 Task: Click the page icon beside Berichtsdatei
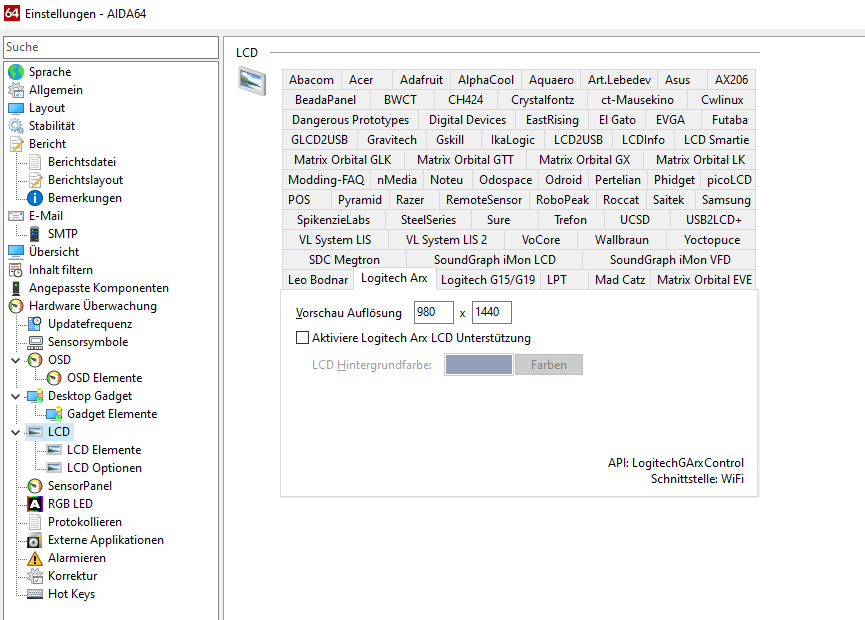pyautogui.click(x=35, y=162)
